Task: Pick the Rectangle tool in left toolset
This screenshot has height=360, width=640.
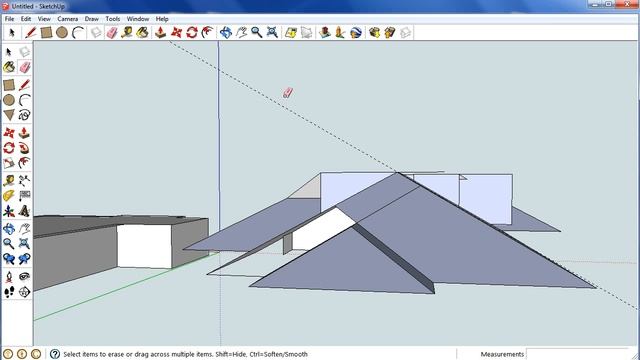Action: [x=9, y=85]
